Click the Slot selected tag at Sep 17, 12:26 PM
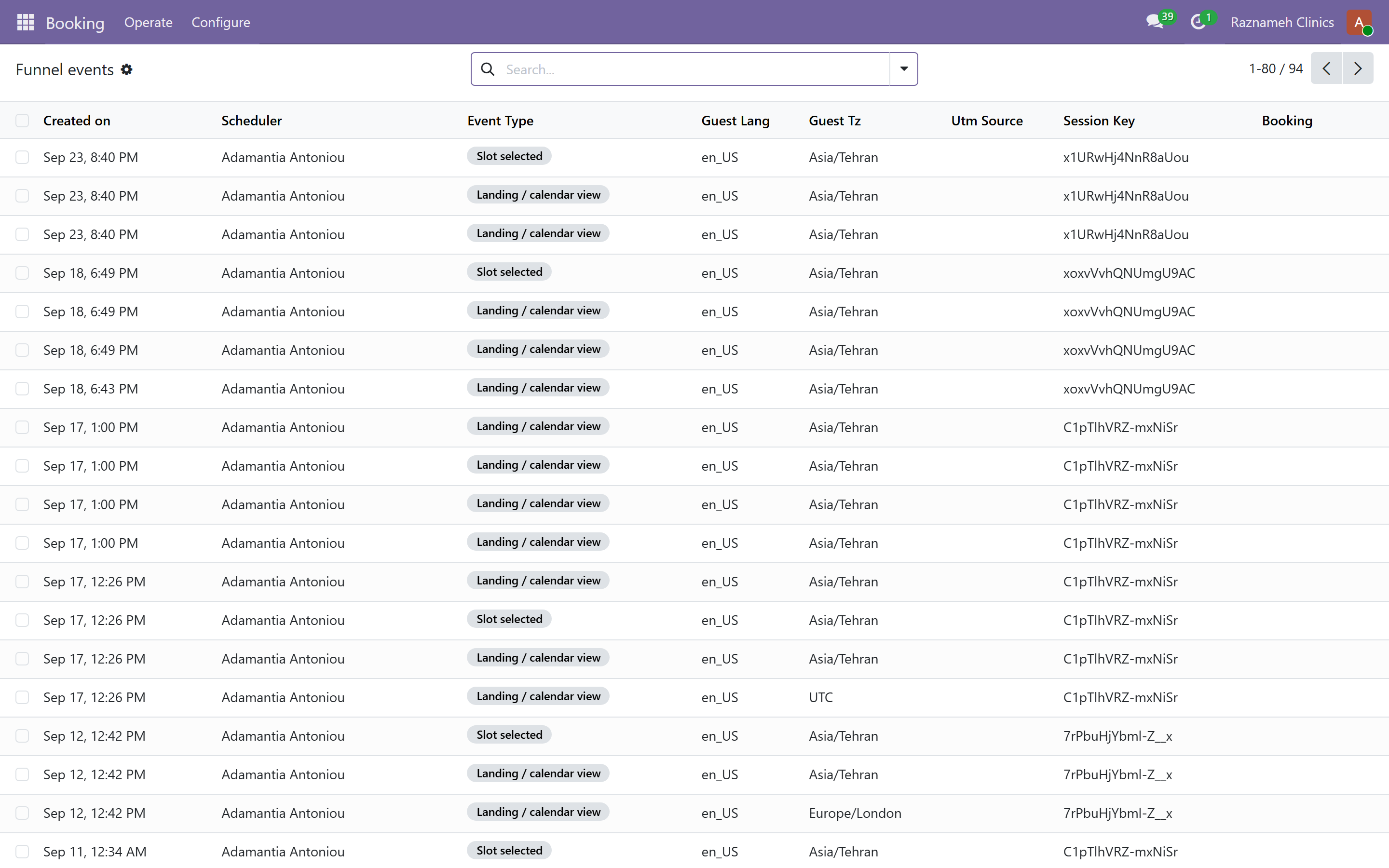Viewport: 1389px width, 868px height. [x=509, y=619]
